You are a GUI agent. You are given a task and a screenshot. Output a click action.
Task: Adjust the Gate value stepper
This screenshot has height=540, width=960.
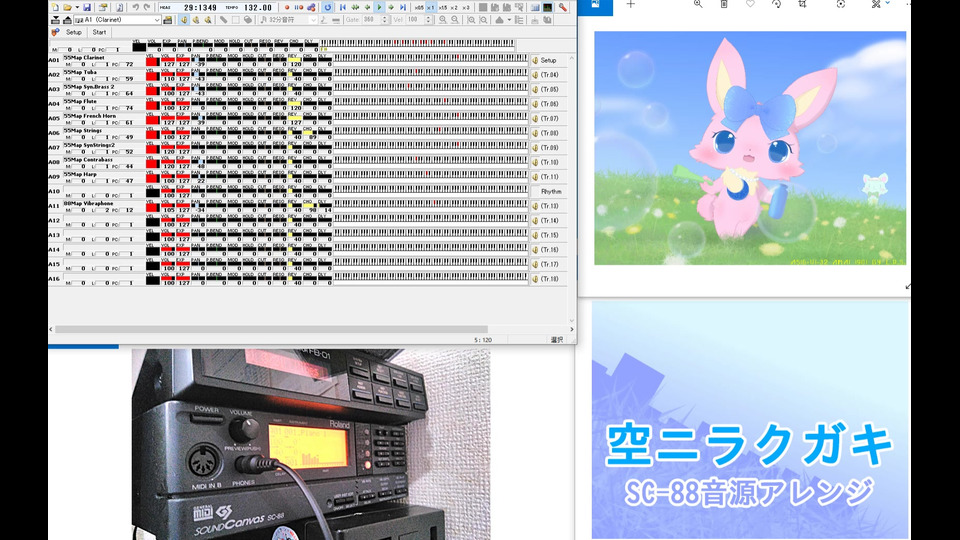[384, 20]
